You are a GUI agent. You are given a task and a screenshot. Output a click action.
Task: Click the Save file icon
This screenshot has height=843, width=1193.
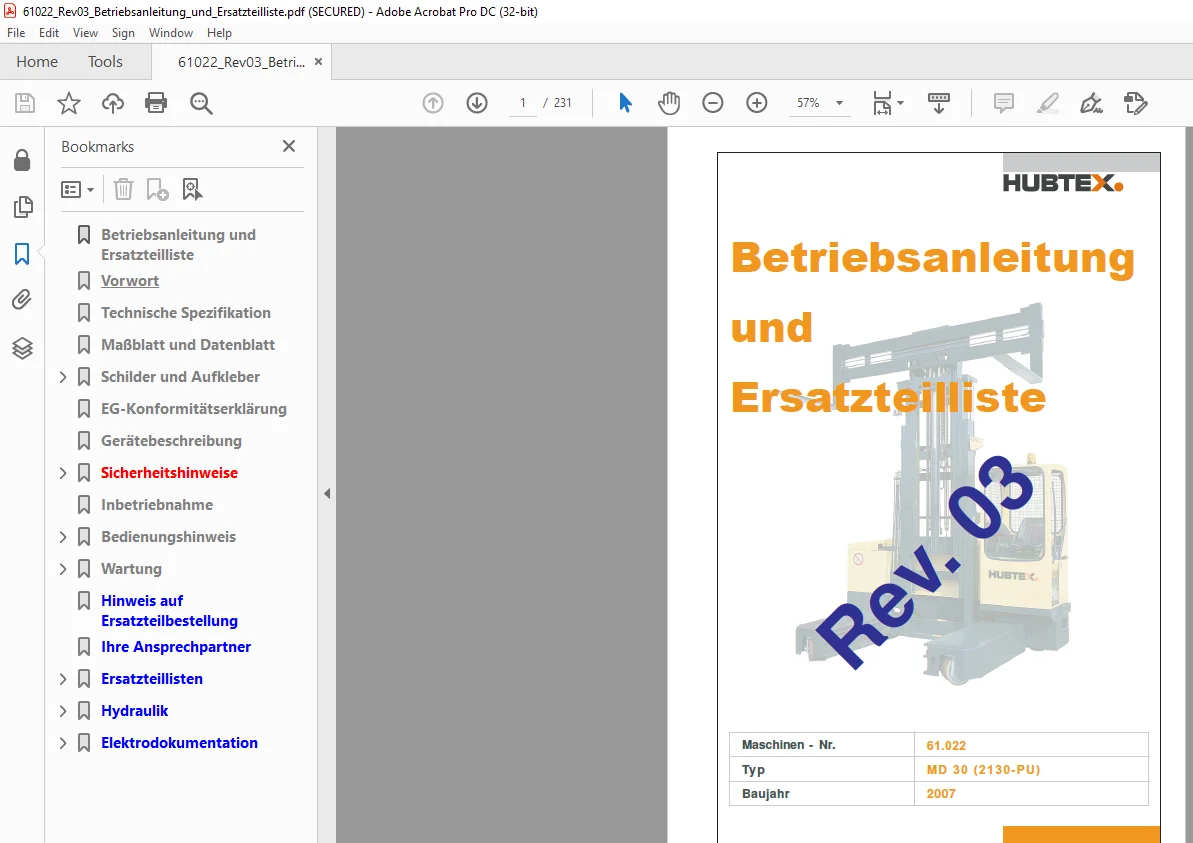click(x=25, y=103)
